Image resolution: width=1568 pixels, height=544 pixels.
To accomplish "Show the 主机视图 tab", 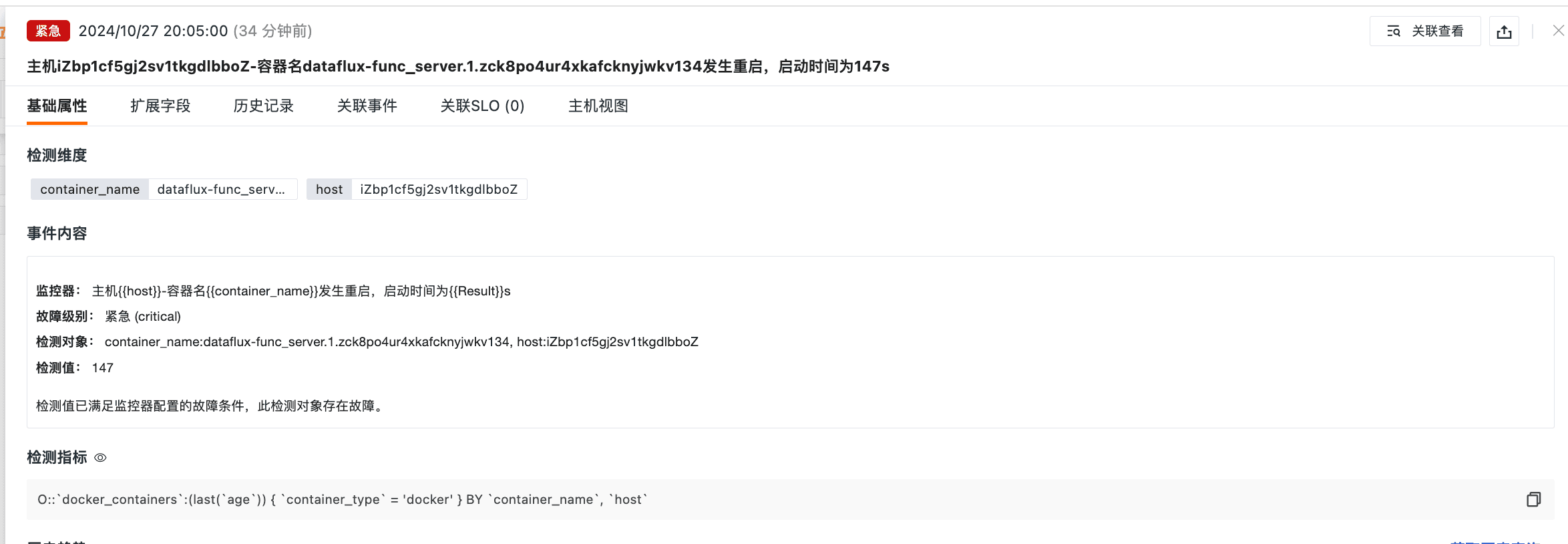I will (598, 106).
